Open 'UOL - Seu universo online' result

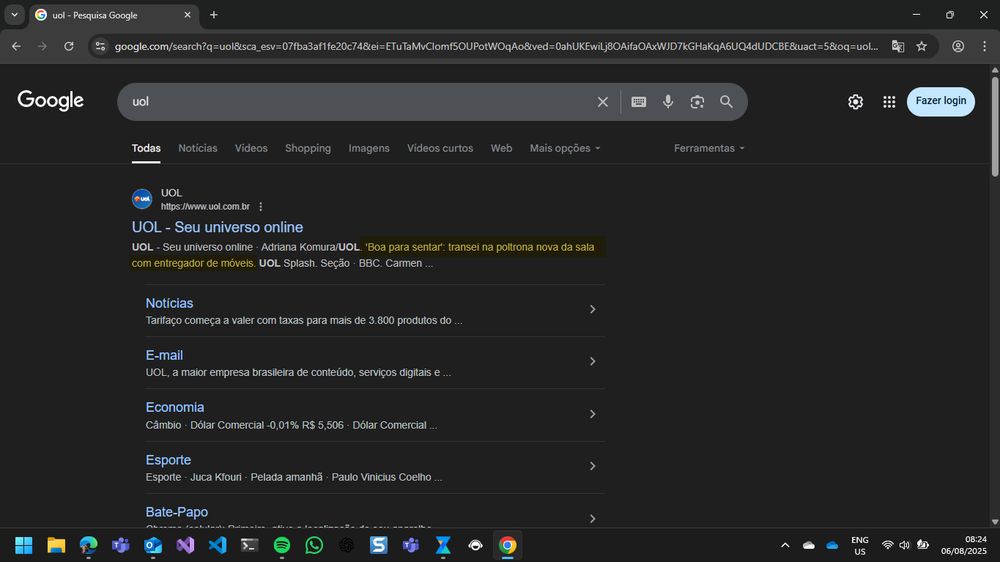click(217, 227)
